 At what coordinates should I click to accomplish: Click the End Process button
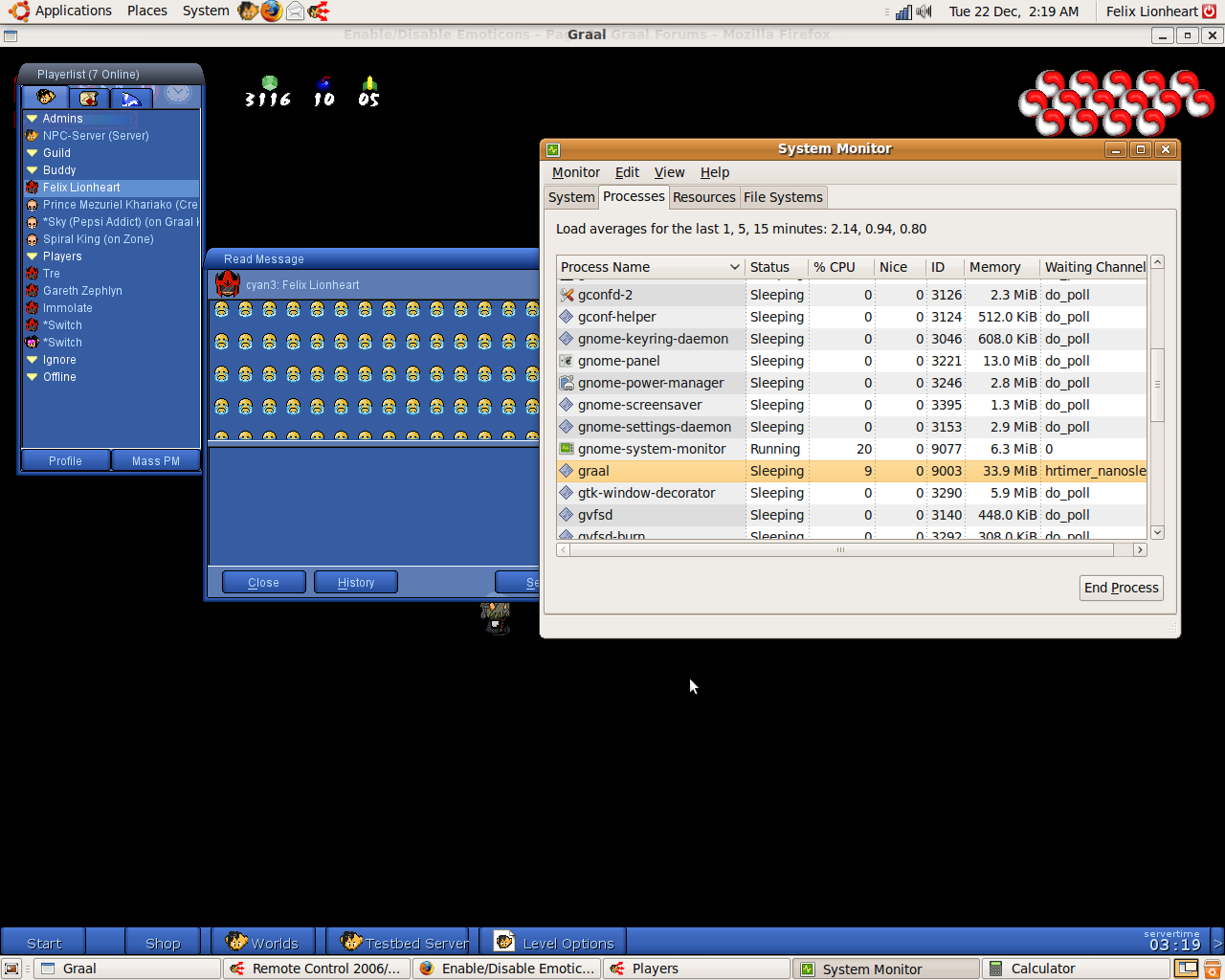(x=1121, y=588)
